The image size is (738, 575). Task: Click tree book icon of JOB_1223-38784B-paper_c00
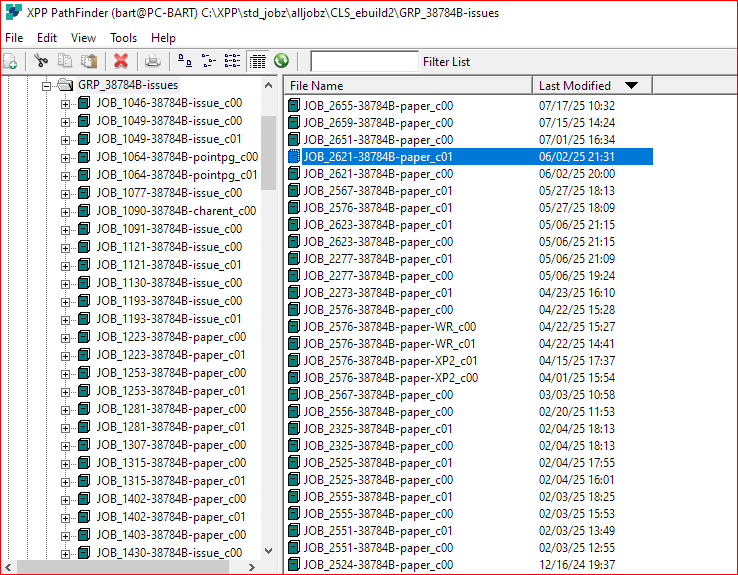[x=84, y=337]
